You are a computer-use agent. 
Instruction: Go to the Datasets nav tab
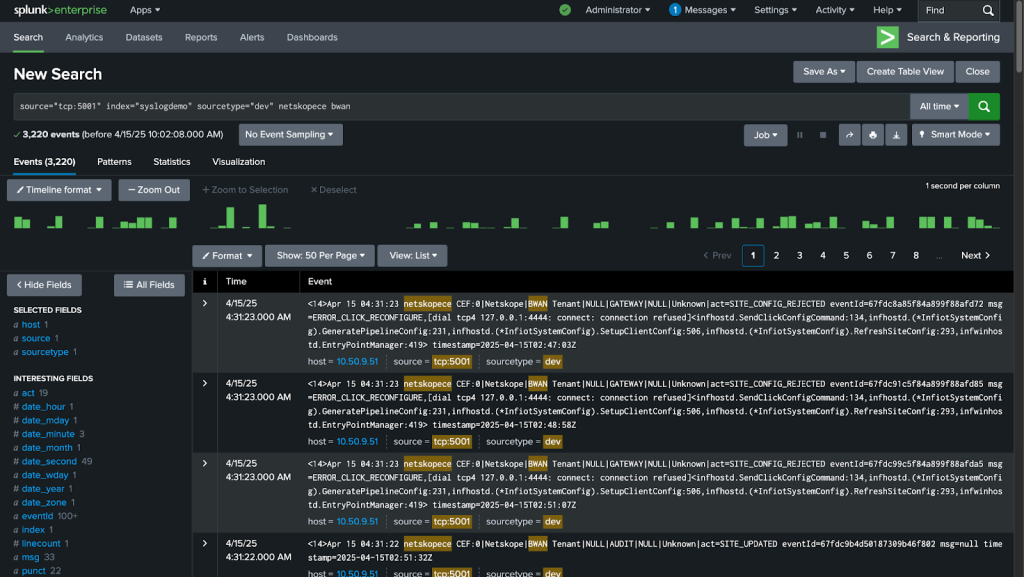[144, 37]
